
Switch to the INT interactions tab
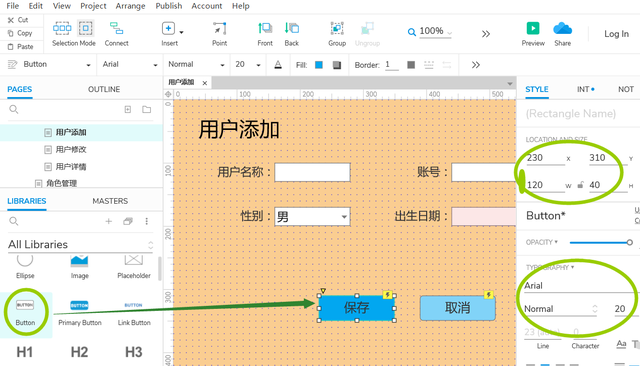(x=585, y=89)
